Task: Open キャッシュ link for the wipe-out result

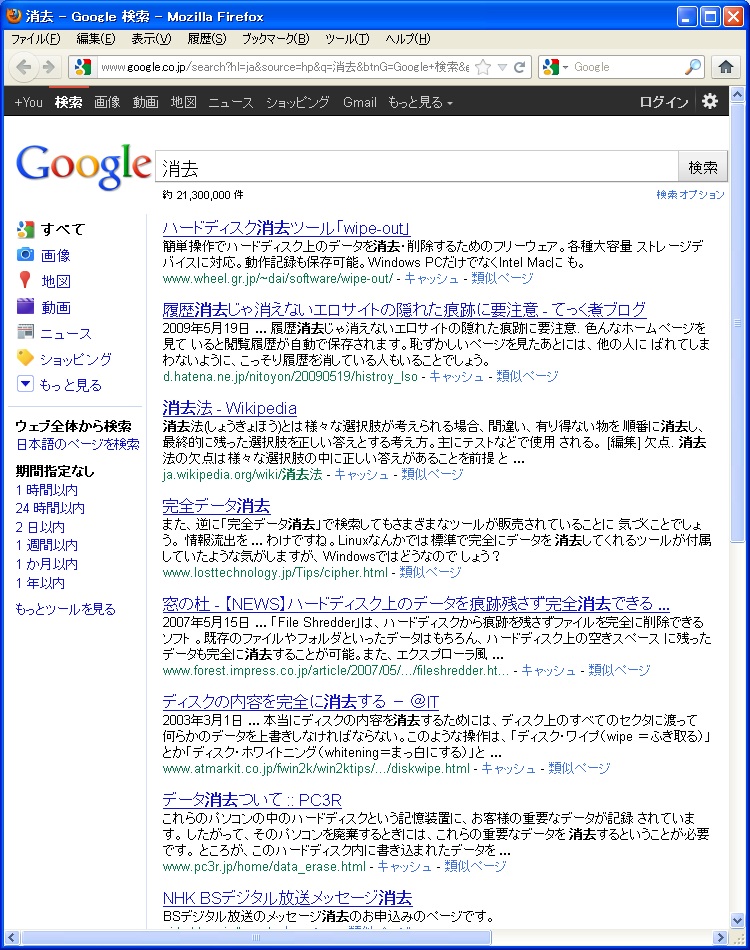Action: coord(431,278)
